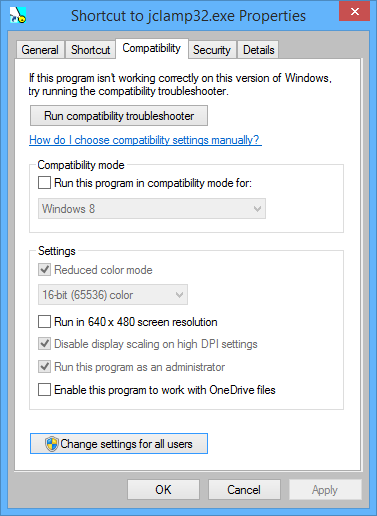Toggle Disable display scaling on high DPI

click(44, 344)
